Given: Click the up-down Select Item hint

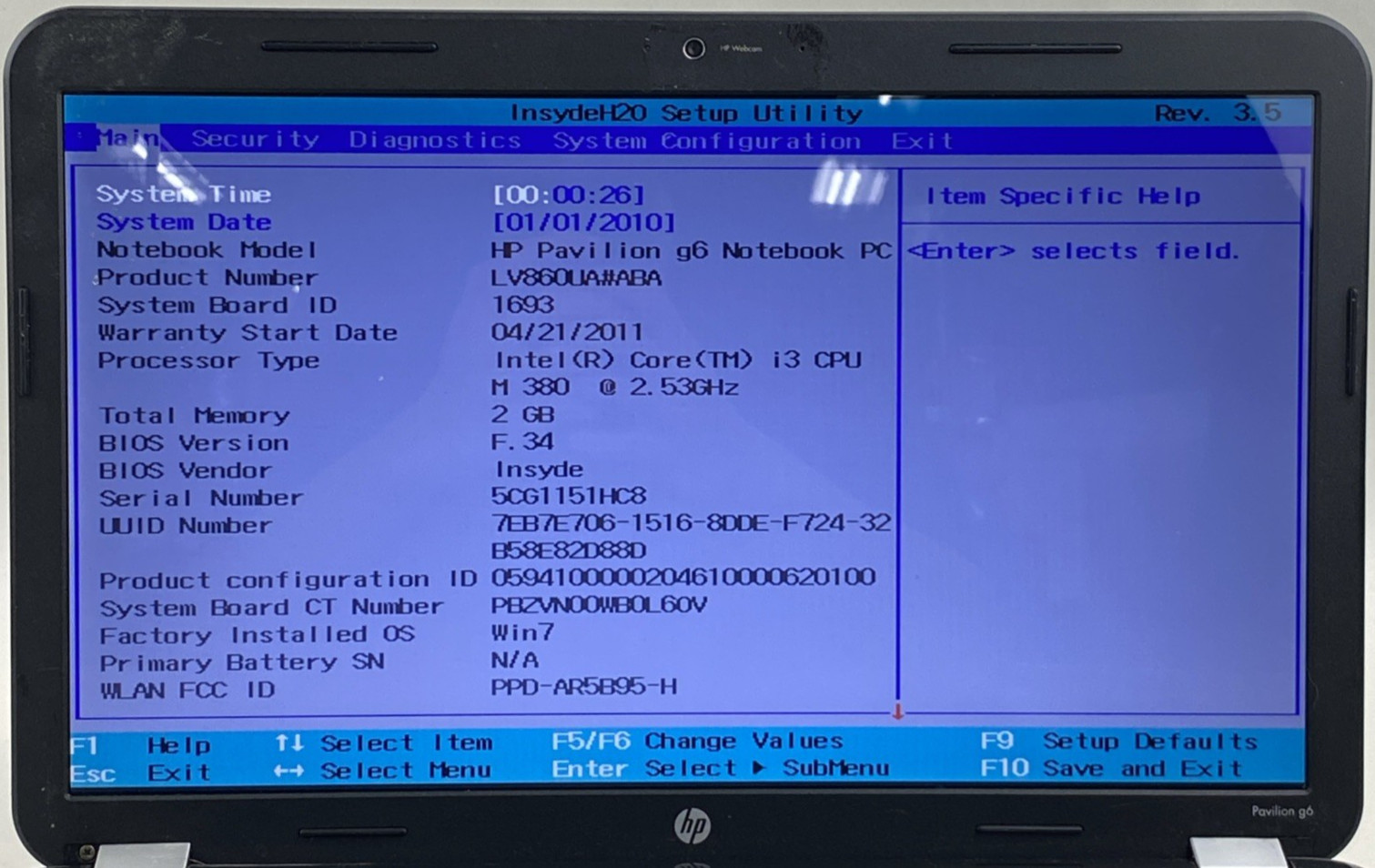Looking at the screenshot, I should [383, 743].
